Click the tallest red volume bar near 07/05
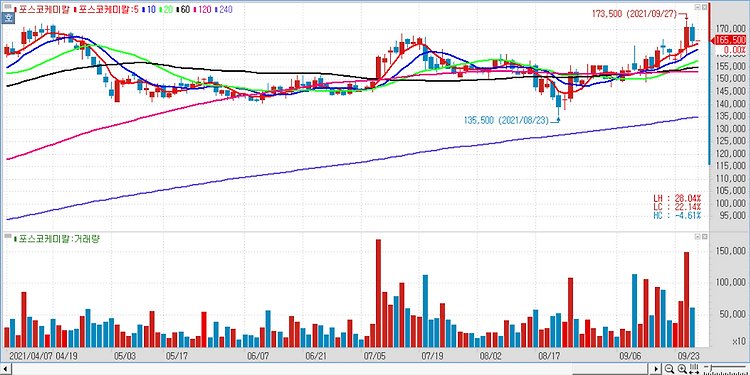 pyautogui.click(x=378, y=293)
